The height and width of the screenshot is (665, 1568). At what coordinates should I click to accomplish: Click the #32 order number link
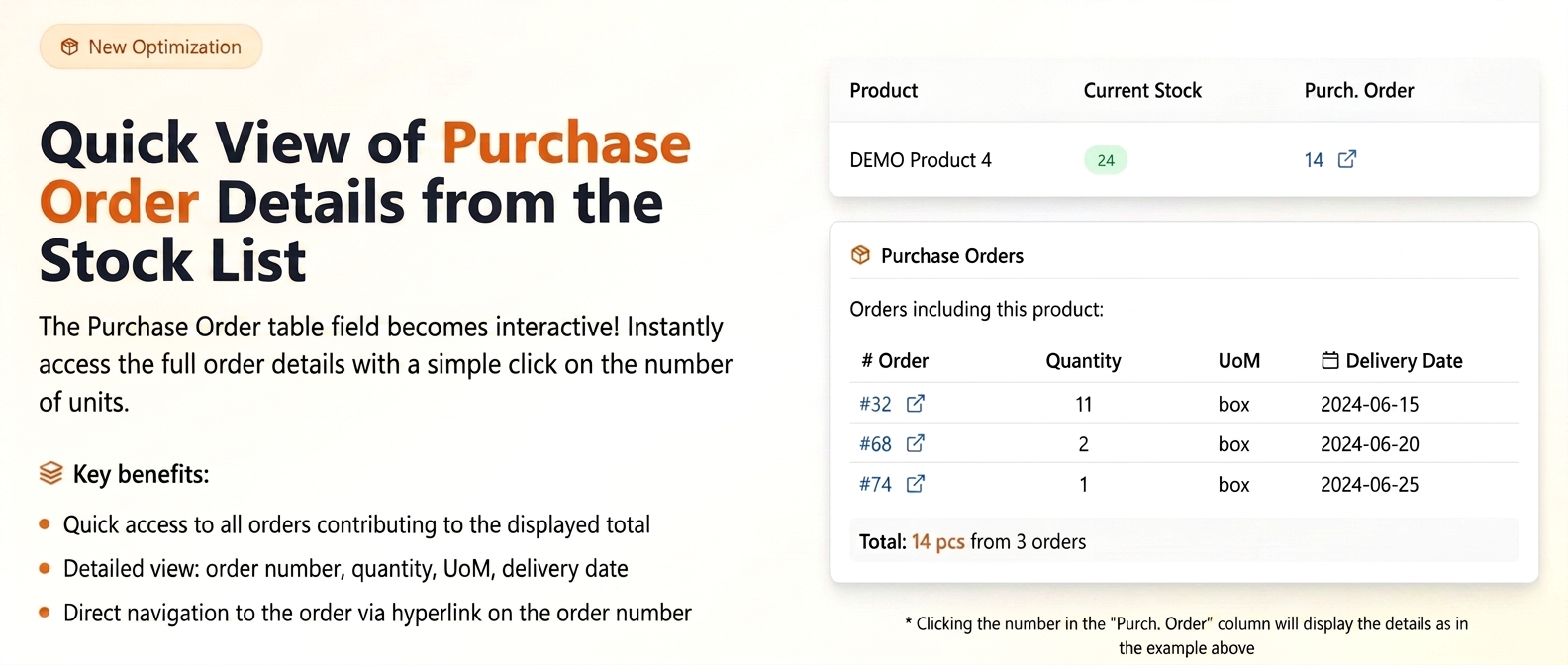pos(875,404)
